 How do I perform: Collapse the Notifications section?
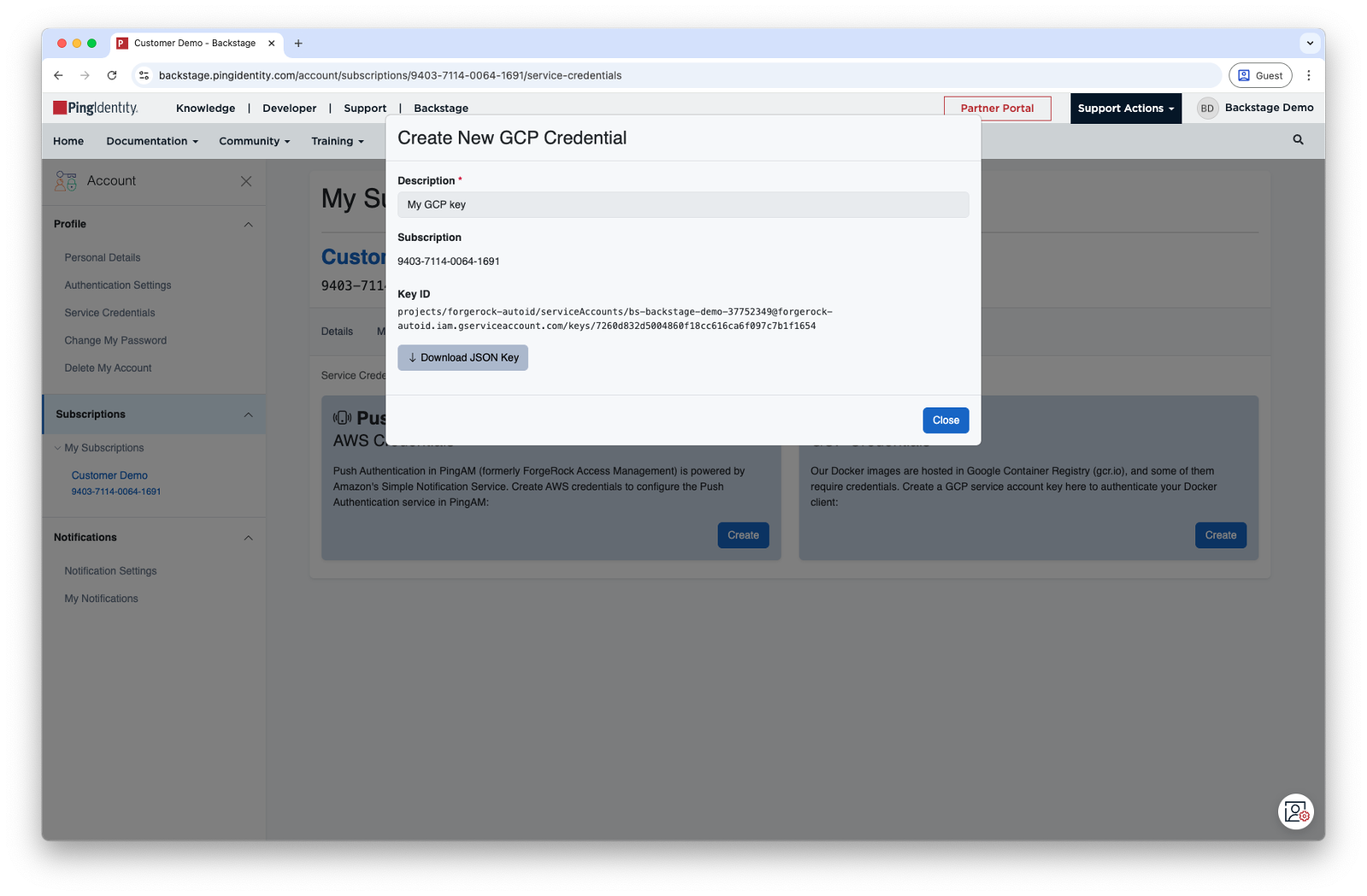[248, 538]
